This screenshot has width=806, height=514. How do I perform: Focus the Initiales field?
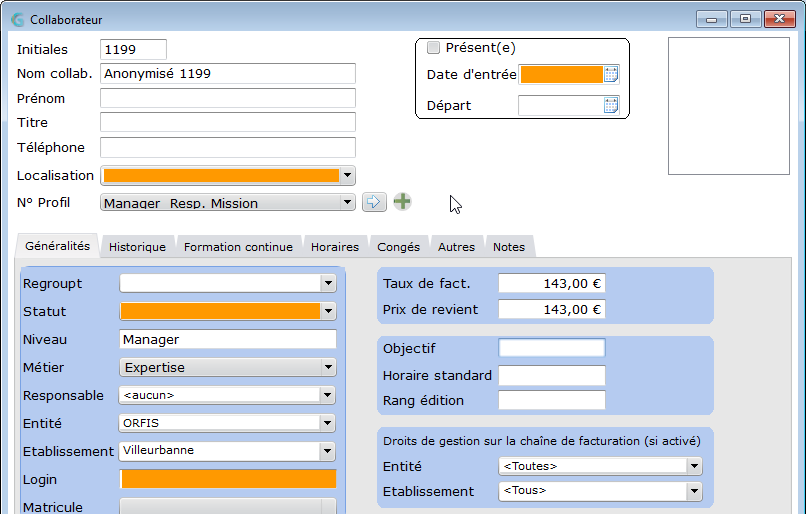tap(133, 49)
